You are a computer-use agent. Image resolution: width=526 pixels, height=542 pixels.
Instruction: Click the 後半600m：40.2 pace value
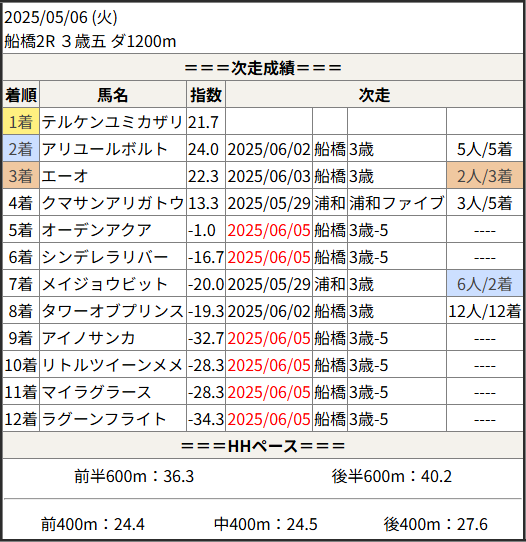392,476
